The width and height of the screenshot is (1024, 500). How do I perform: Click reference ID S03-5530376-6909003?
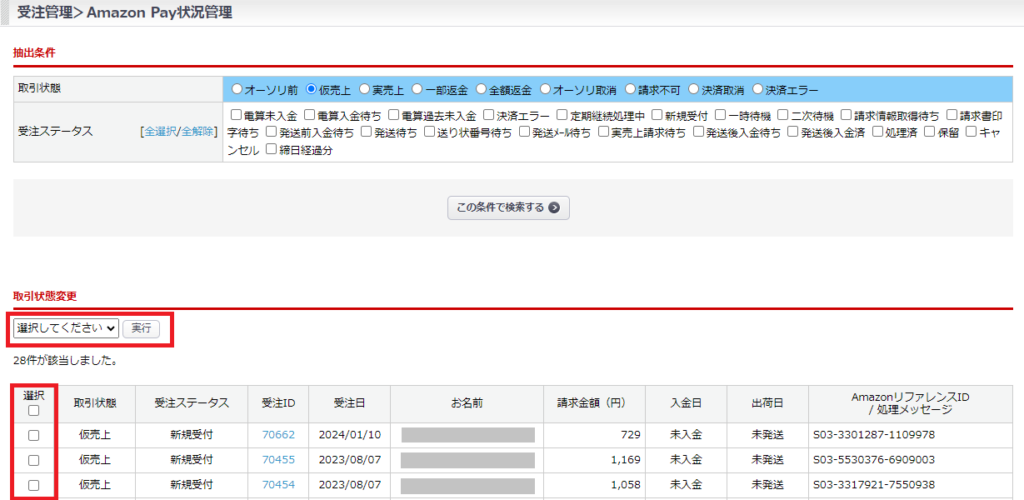pyautogui.click(x=874, y=460)
